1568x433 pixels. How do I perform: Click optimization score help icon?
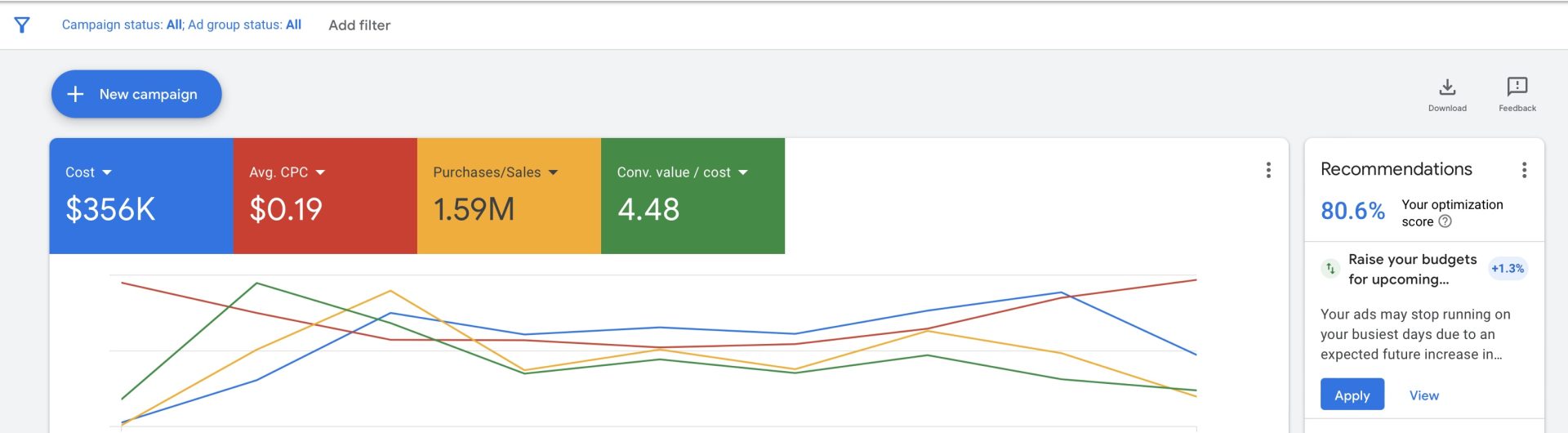[1445, 221]
